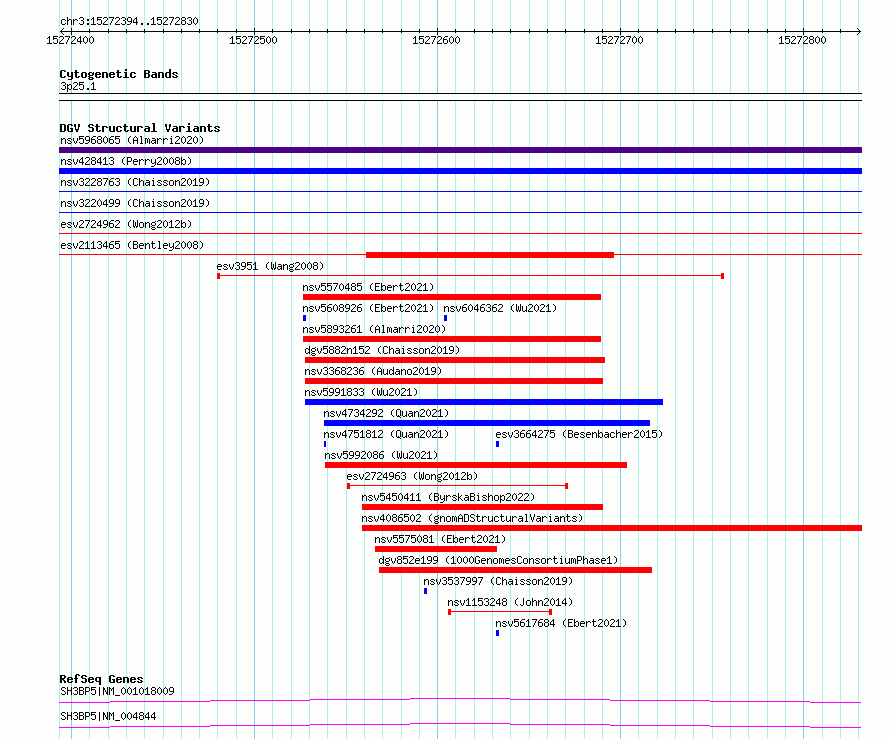Screen dimensions: 890x739
Task: Click esv2724962 (Wong2012b) label
Action: pos(126,224)
